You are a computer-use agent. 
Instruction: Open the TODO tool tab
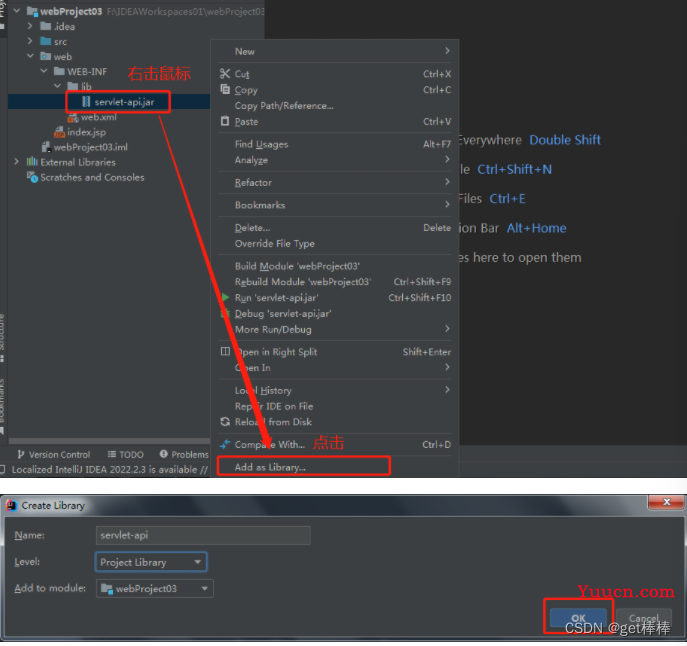126,454
